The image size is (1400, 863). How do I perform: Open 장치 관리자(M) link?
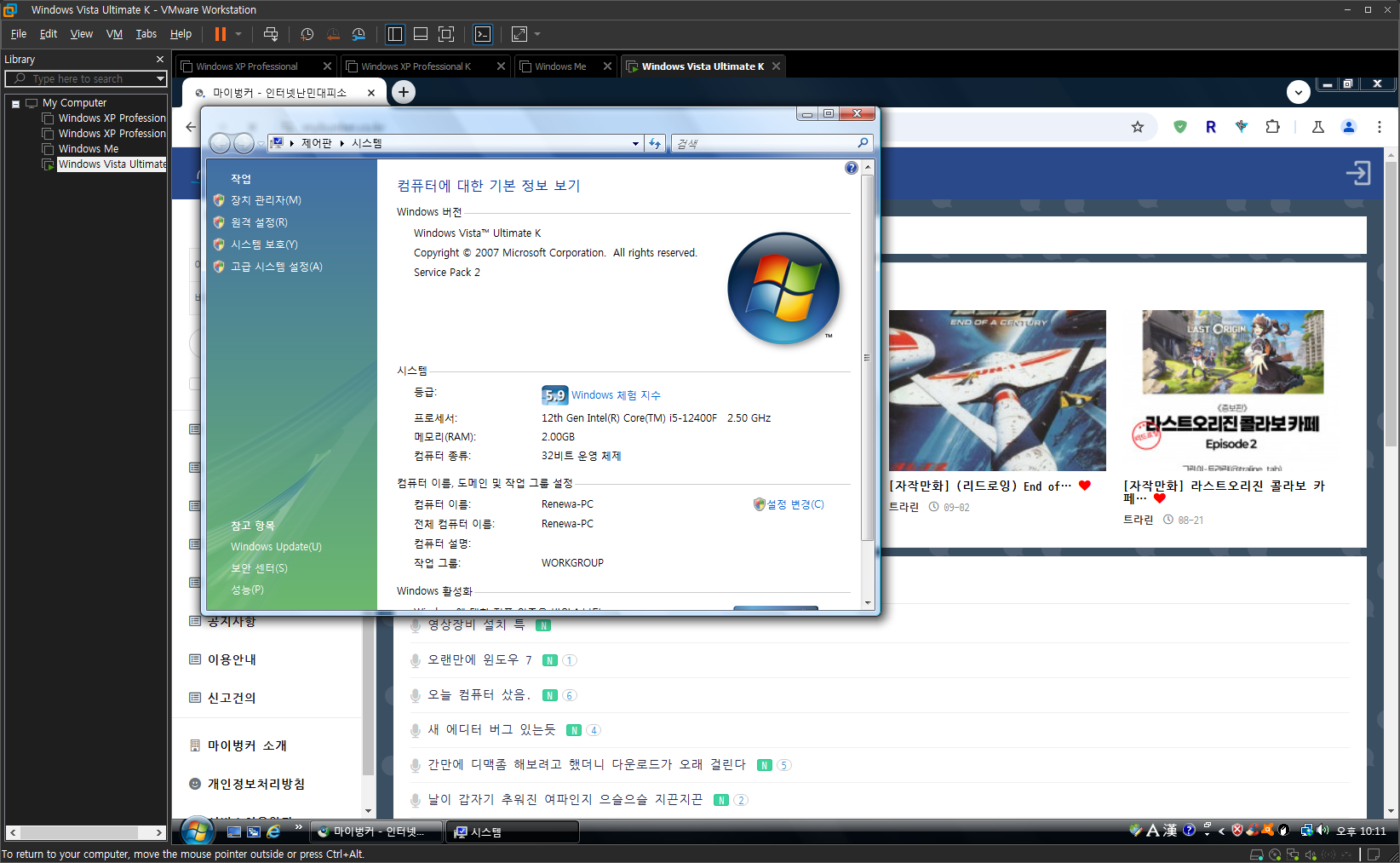click(266, 200)
